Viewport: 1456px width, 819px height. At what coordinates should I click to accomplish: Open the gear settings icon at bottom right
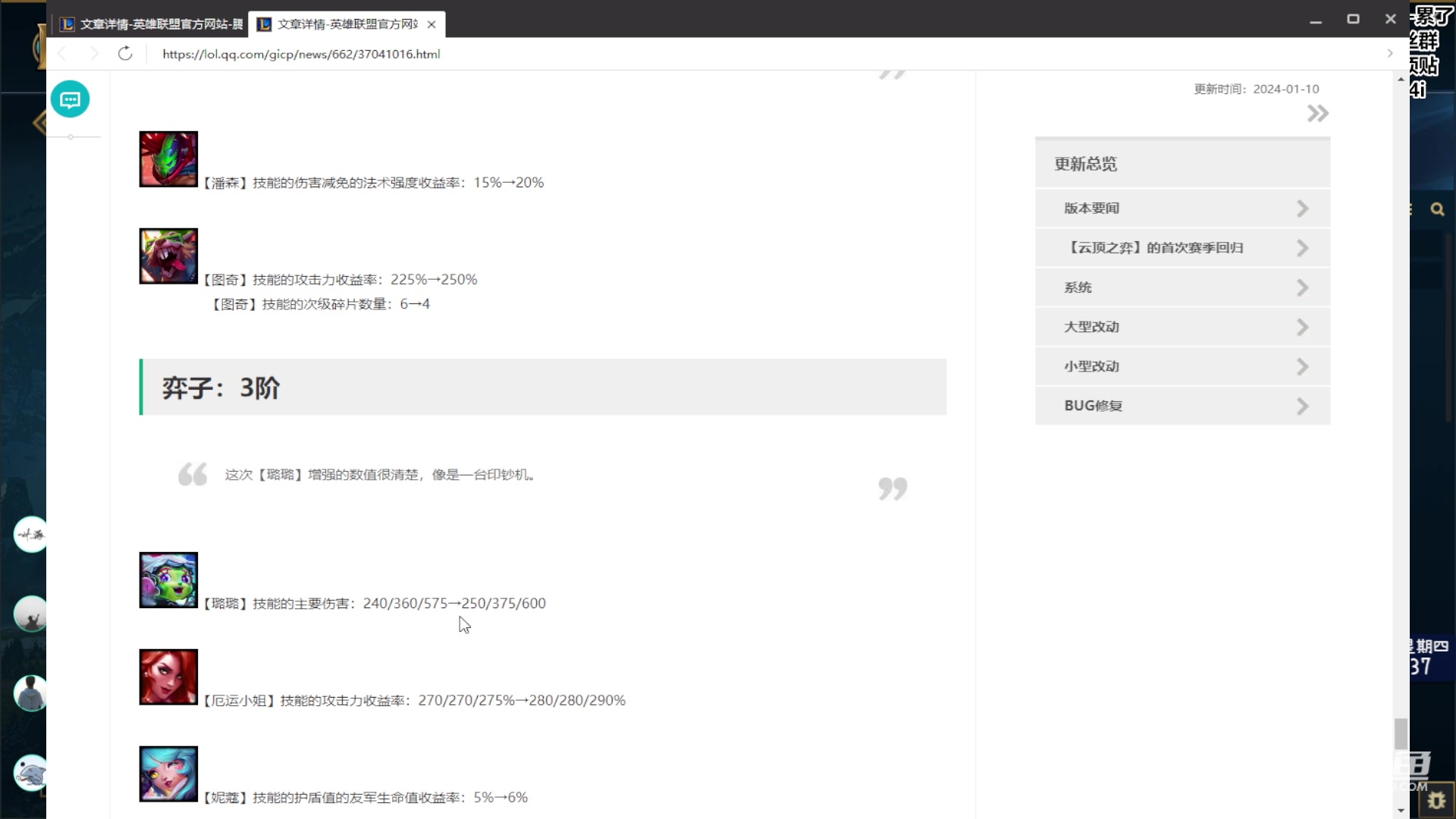pyautogui.click(x=1437, y=801)
